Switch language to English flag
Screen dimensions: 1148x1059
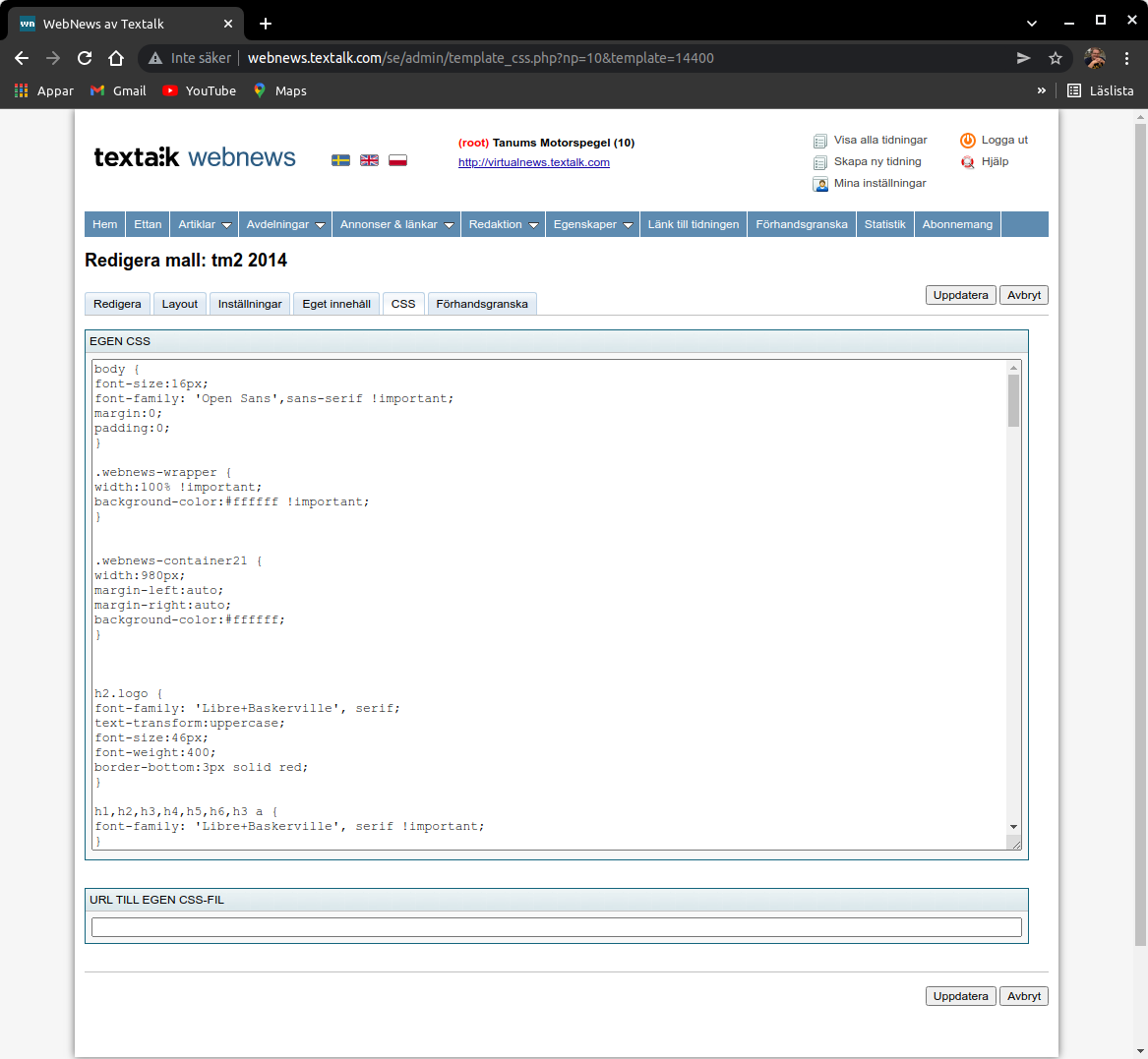(369, 160)
